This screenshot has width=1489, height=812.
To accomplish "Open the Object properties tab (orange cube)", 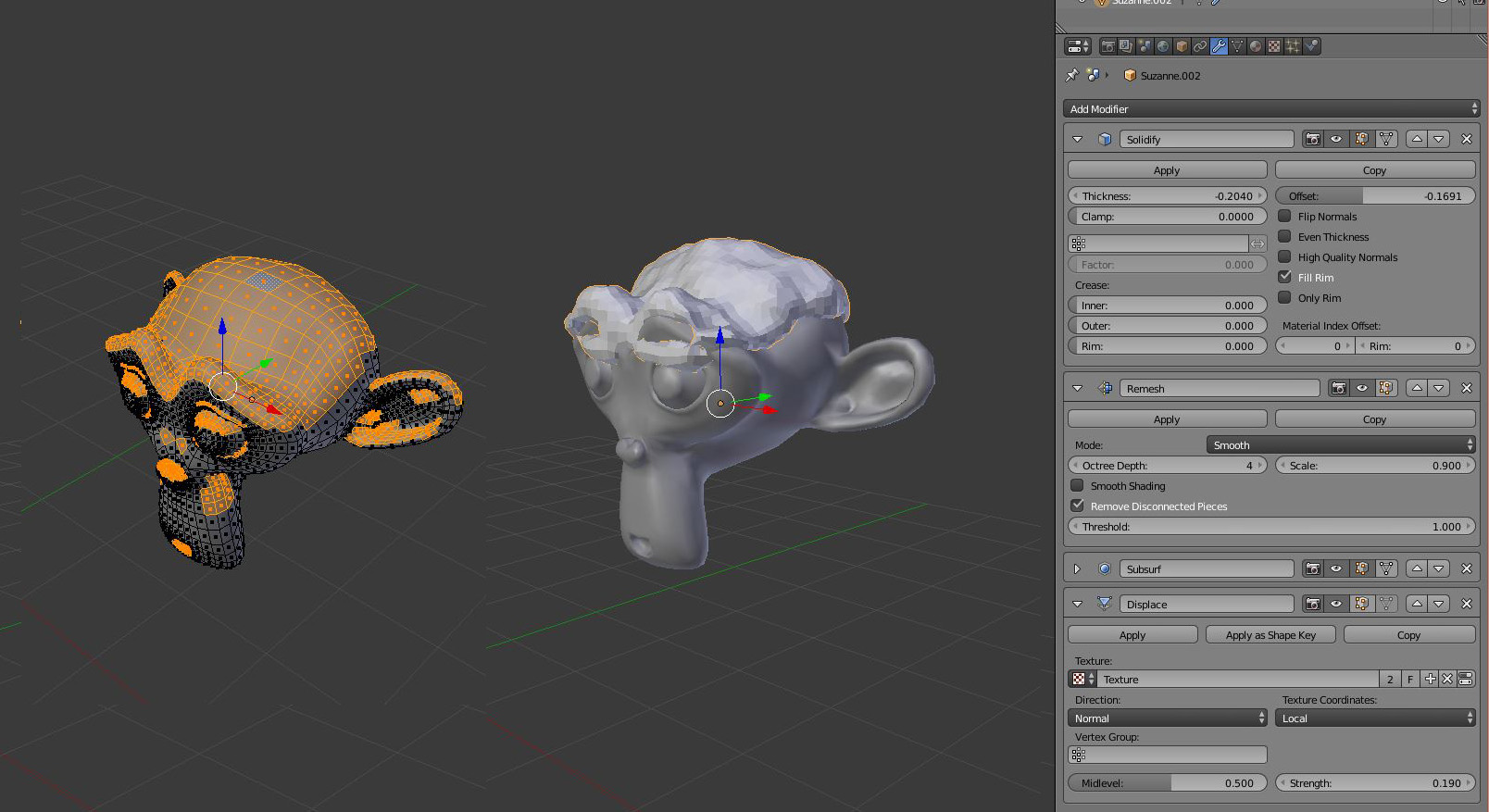I will click(1182, 46).
